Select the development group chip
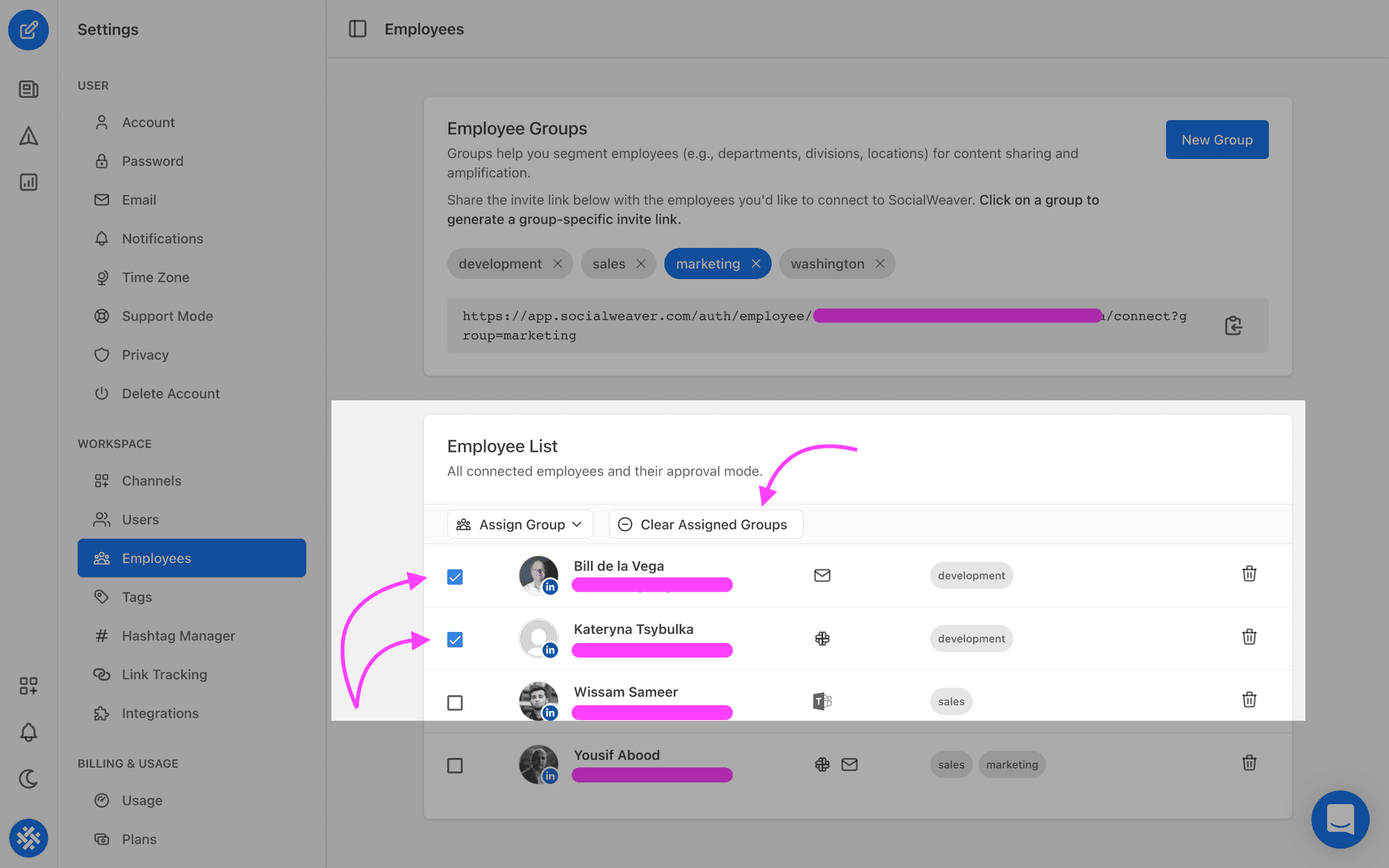The width and height of the screenshot is (1389, 868). (500, 264)
